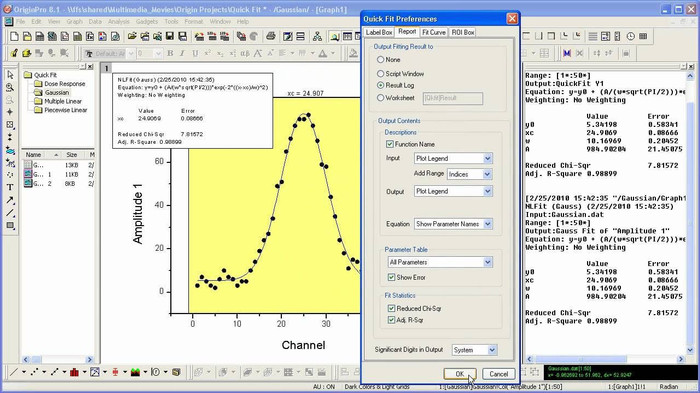Screen dimensions: 700x393
Task: Select the Text tool (T)
Action: tap(10, 187)
